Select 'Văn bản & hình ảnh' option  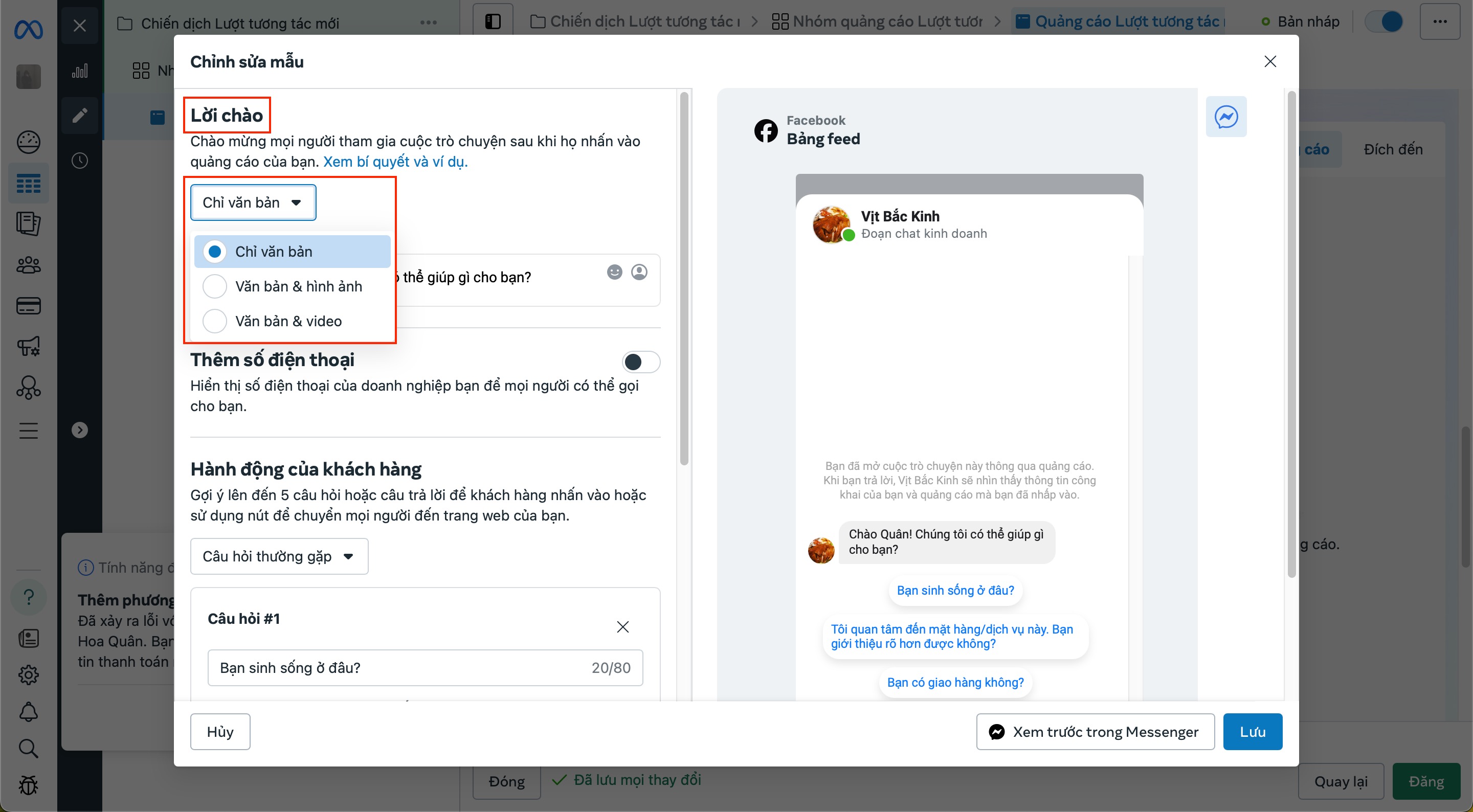215,286
